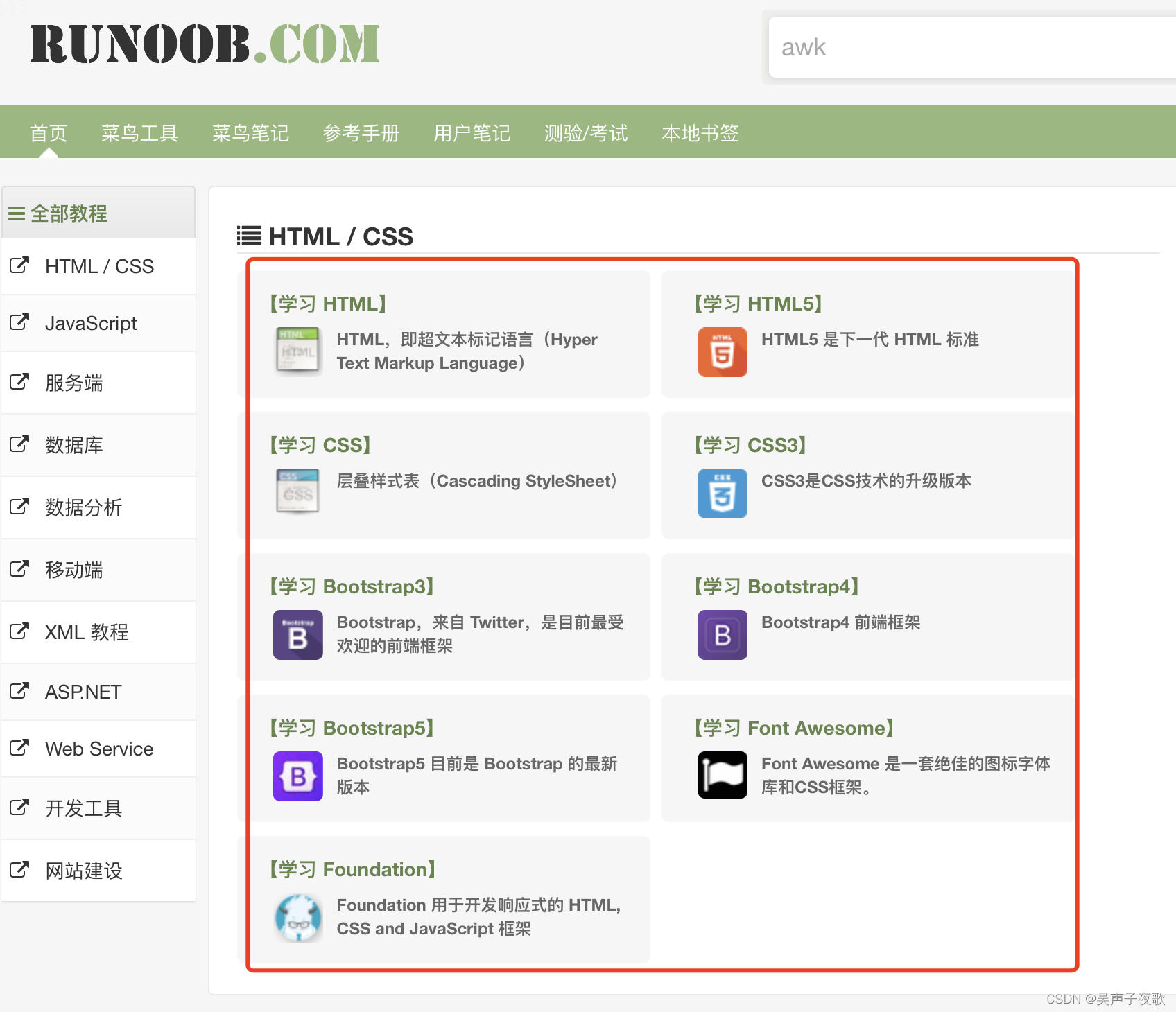Select 数据分析 category in sidebar
Screen dimensions: 1176x1012
pyautogui.click(x=98, y=507)
